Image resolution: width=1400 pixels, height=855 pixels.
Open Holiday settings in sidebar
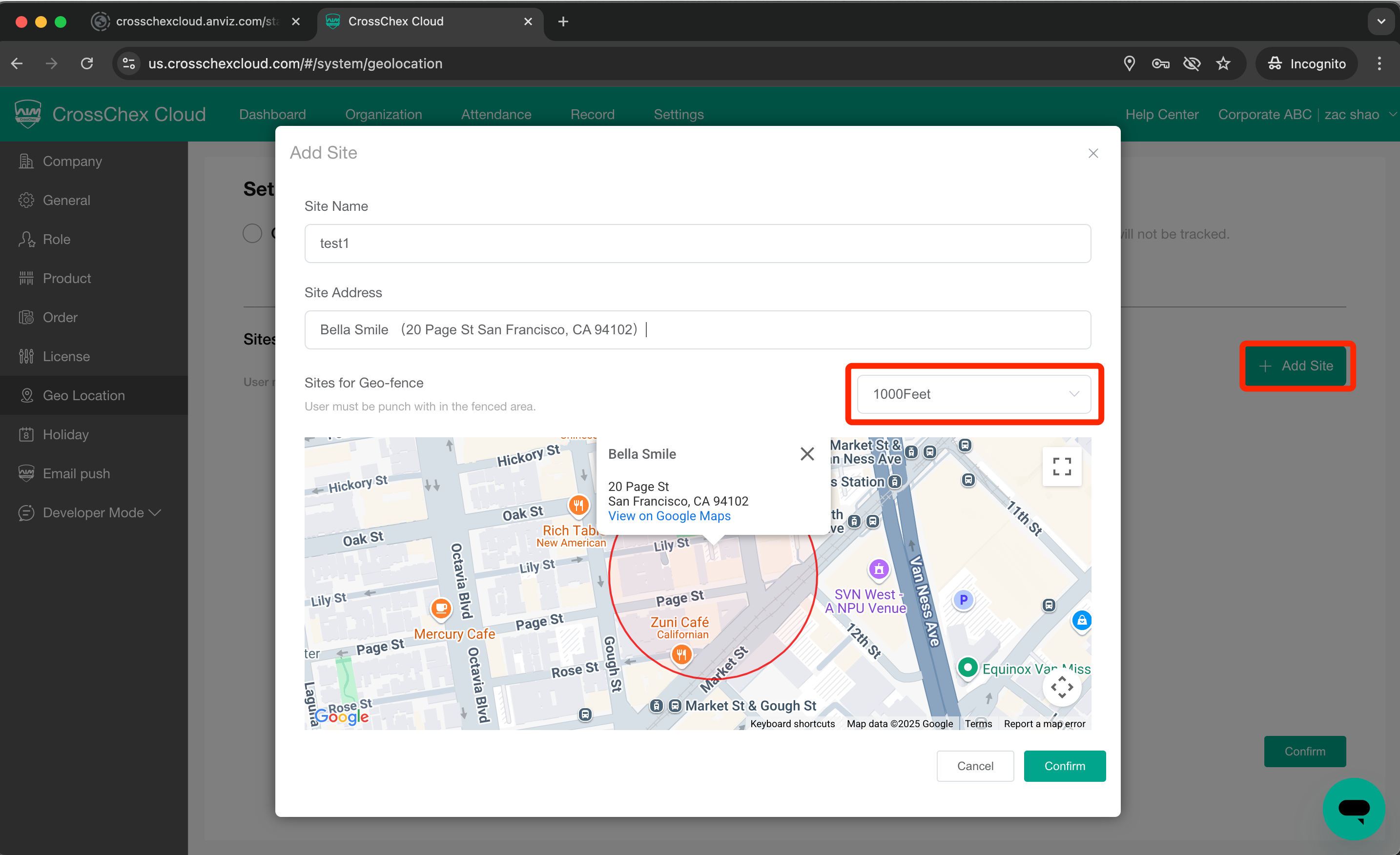(65, 435)
